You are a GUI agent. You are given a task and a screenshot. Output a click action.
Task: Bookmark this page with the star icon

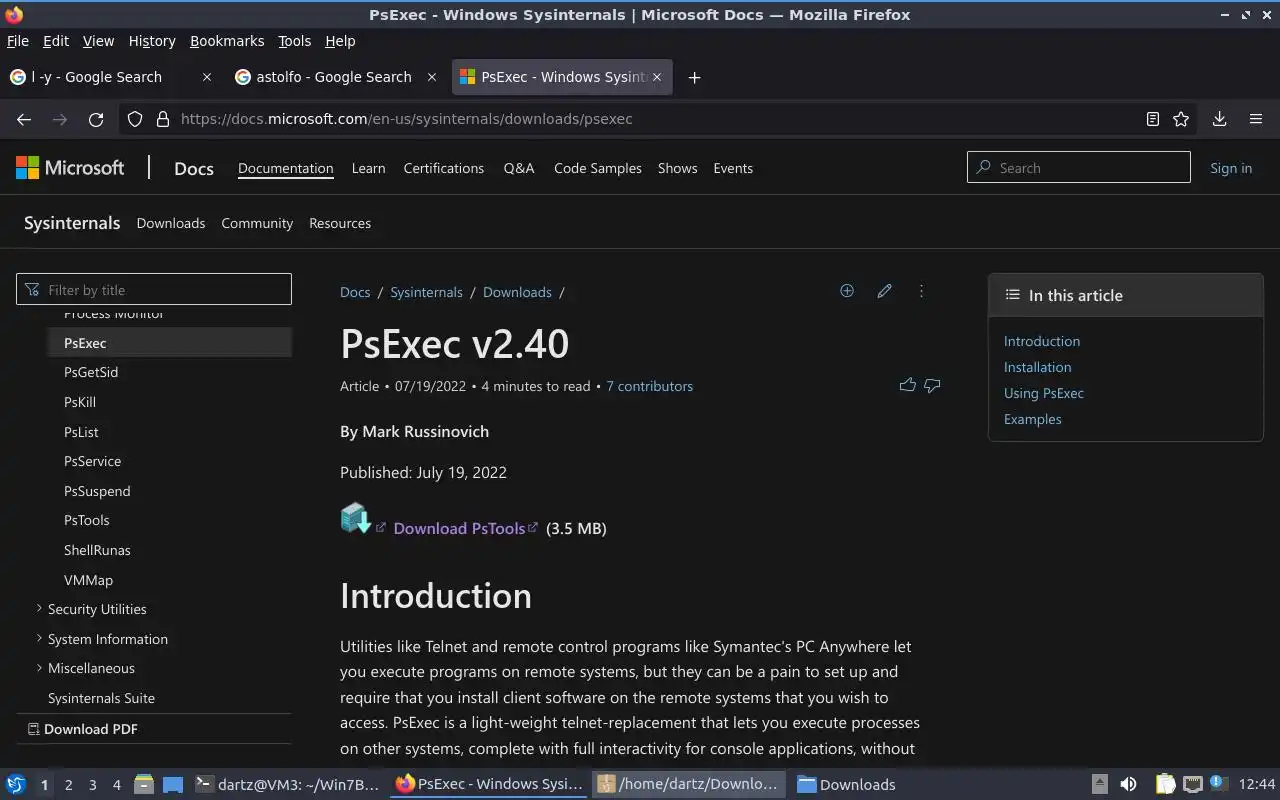tap(1181, 119)
